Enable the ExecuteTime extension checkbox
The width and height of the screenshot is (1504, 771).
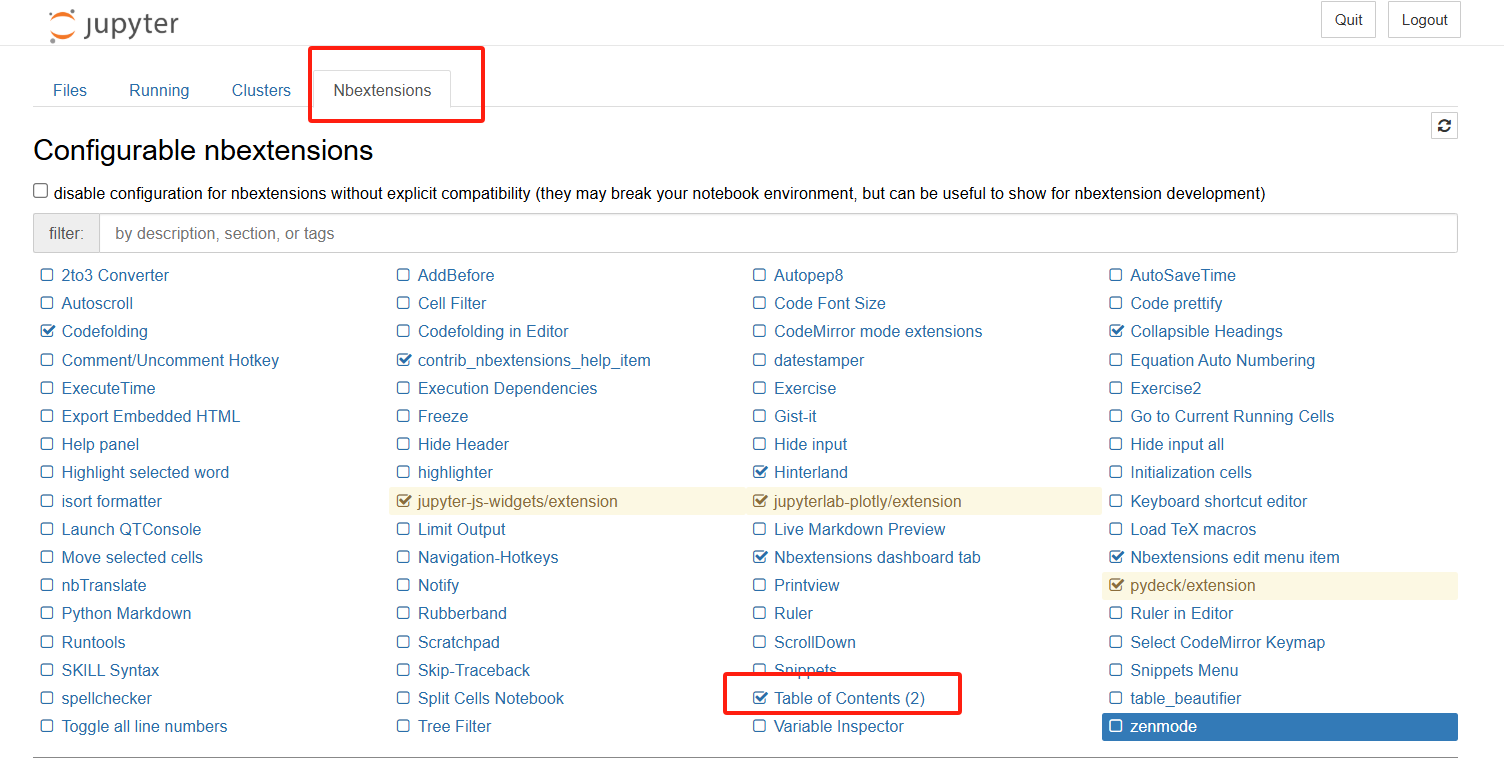pyautogui.click(x=47, y=388)
